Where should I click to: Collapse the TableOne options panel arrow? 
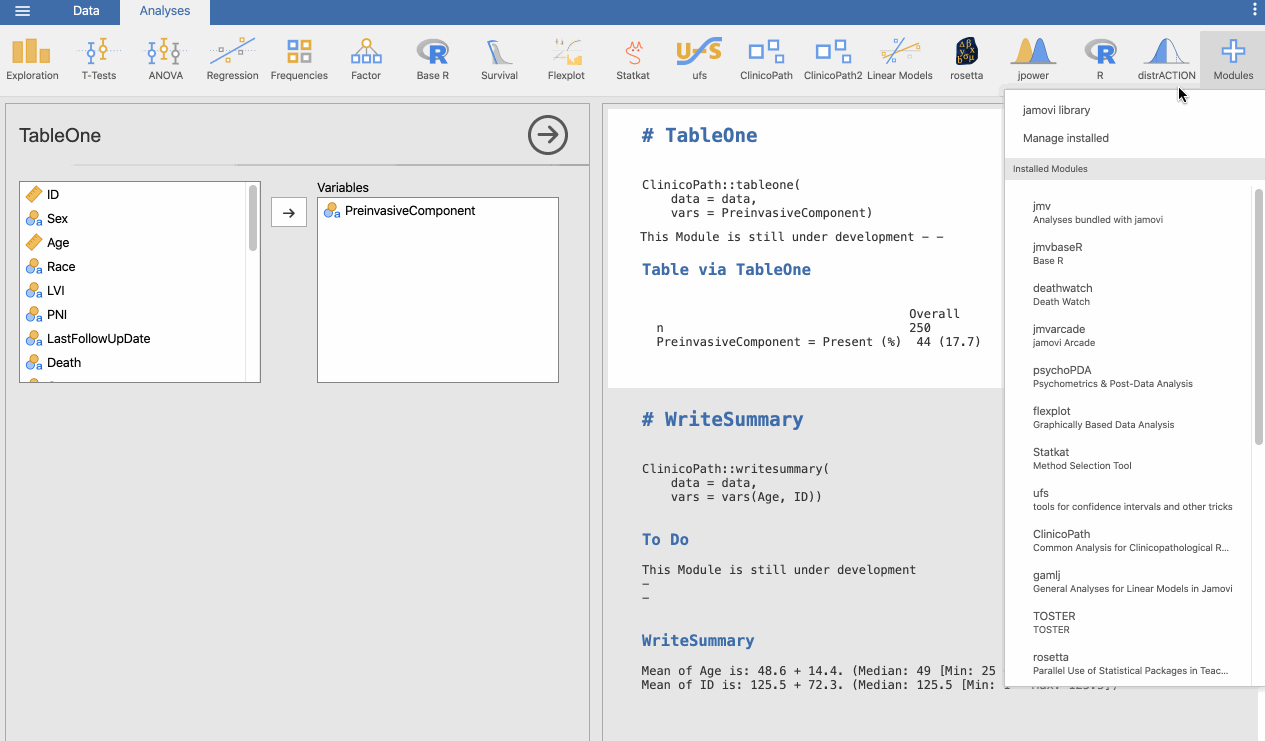tap(548, 135)
